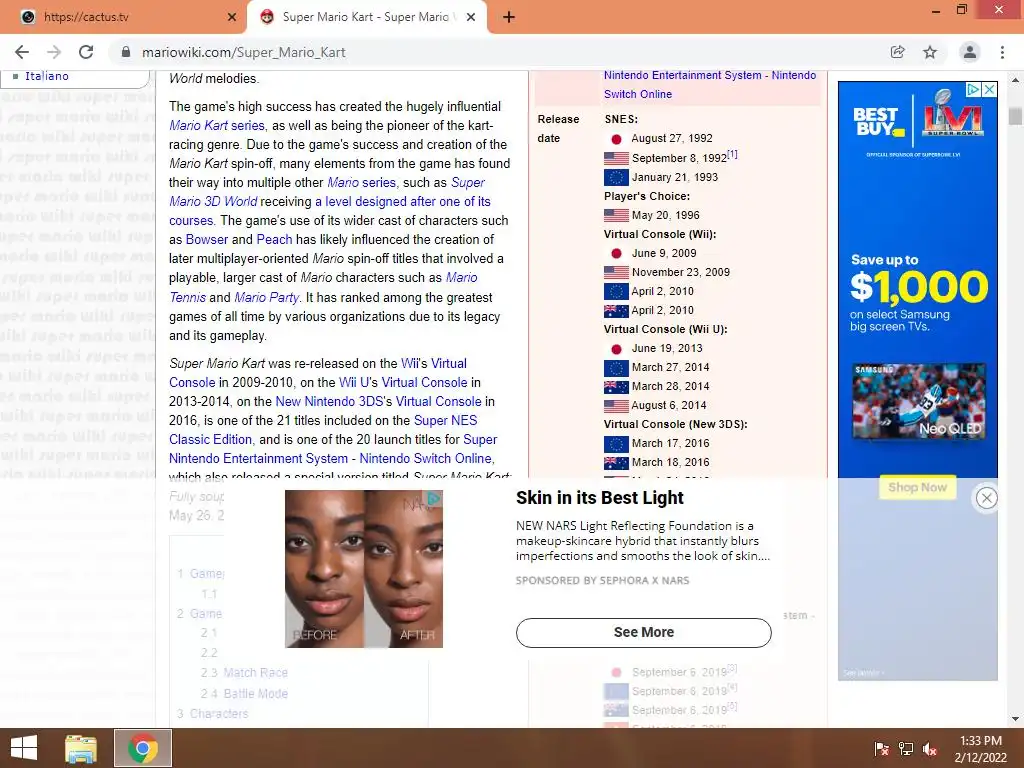Open the Chrome three-dot menu
The image size is (1024, 768).
coord(1002,52)
